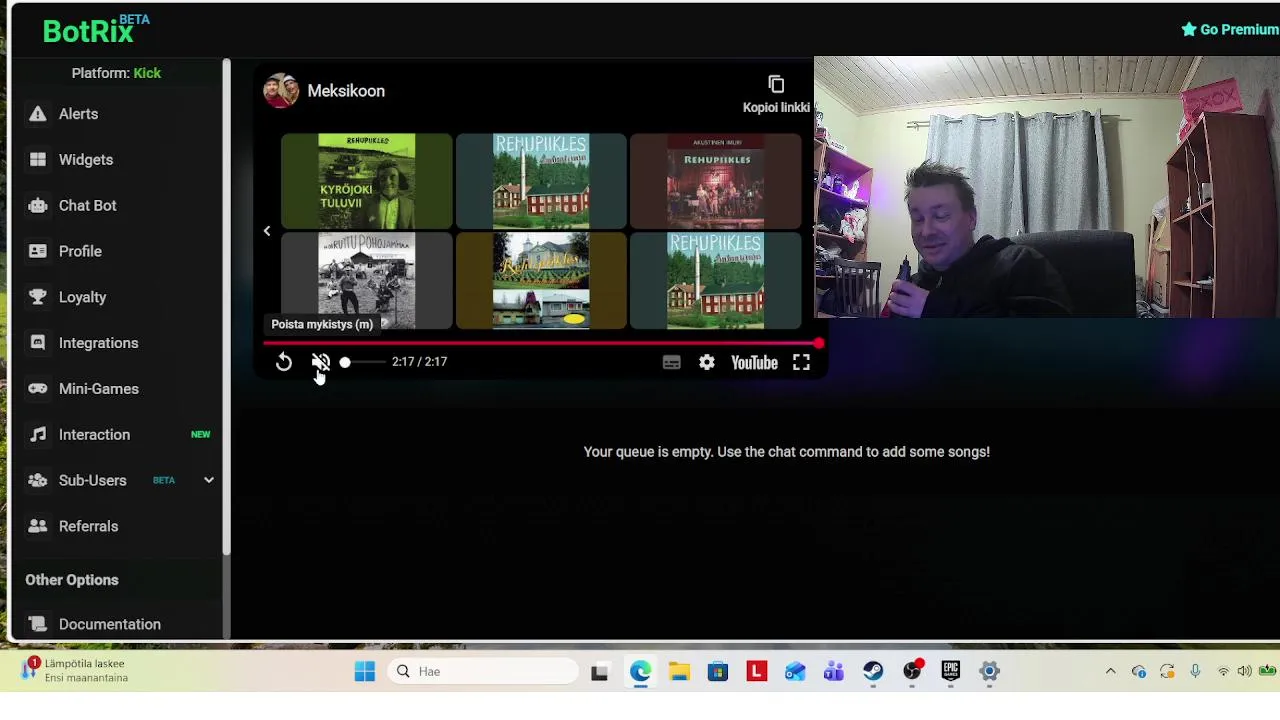The width and height of the screenshot is (1280, 720).
Task: Click the Wi-Fi tray icon
Action: click(1223, 672)
